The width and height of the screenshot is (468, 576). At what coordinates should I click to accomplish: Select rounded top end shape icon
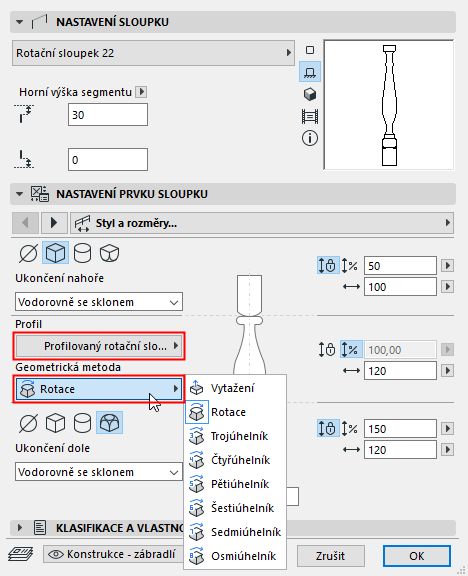coord(109,253)
